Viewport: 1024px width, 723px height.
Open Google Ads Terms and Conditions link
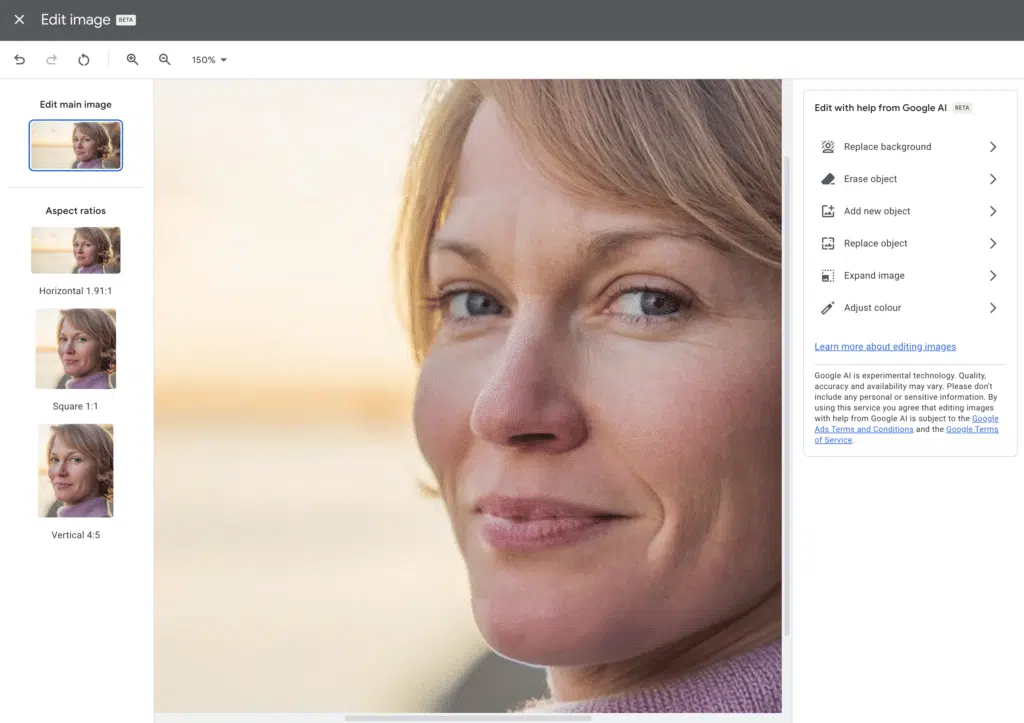point(864,429)
